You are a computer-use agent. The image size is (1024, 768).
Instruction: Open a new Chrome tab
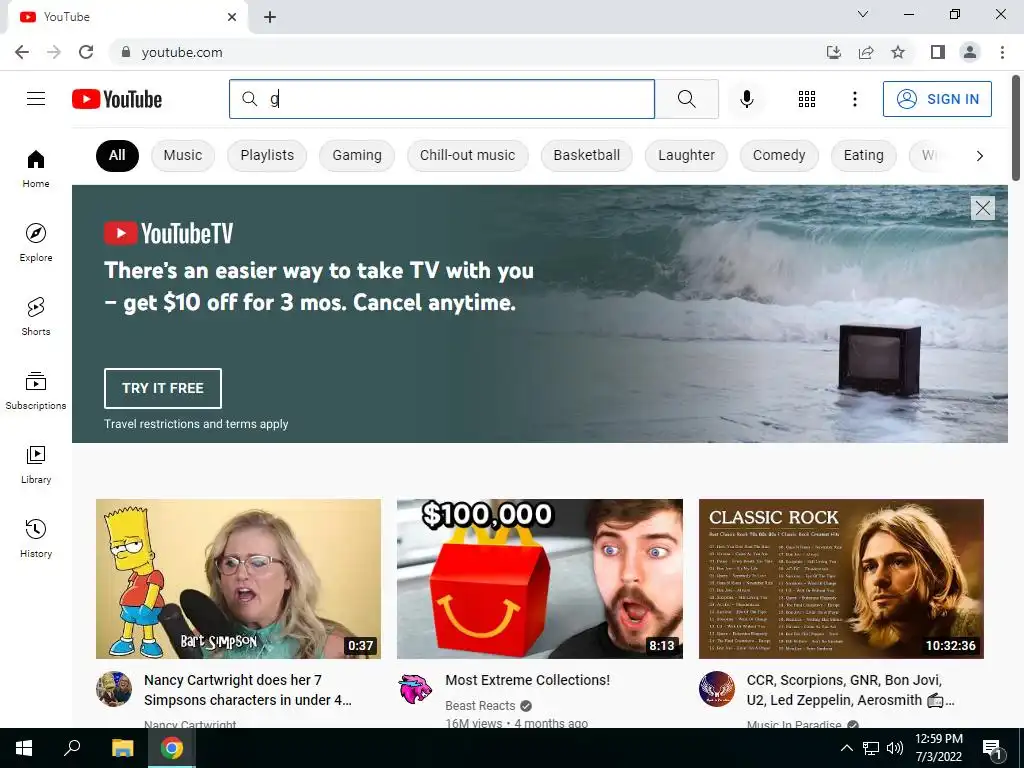pyautogui.click(x=270, y=17)
